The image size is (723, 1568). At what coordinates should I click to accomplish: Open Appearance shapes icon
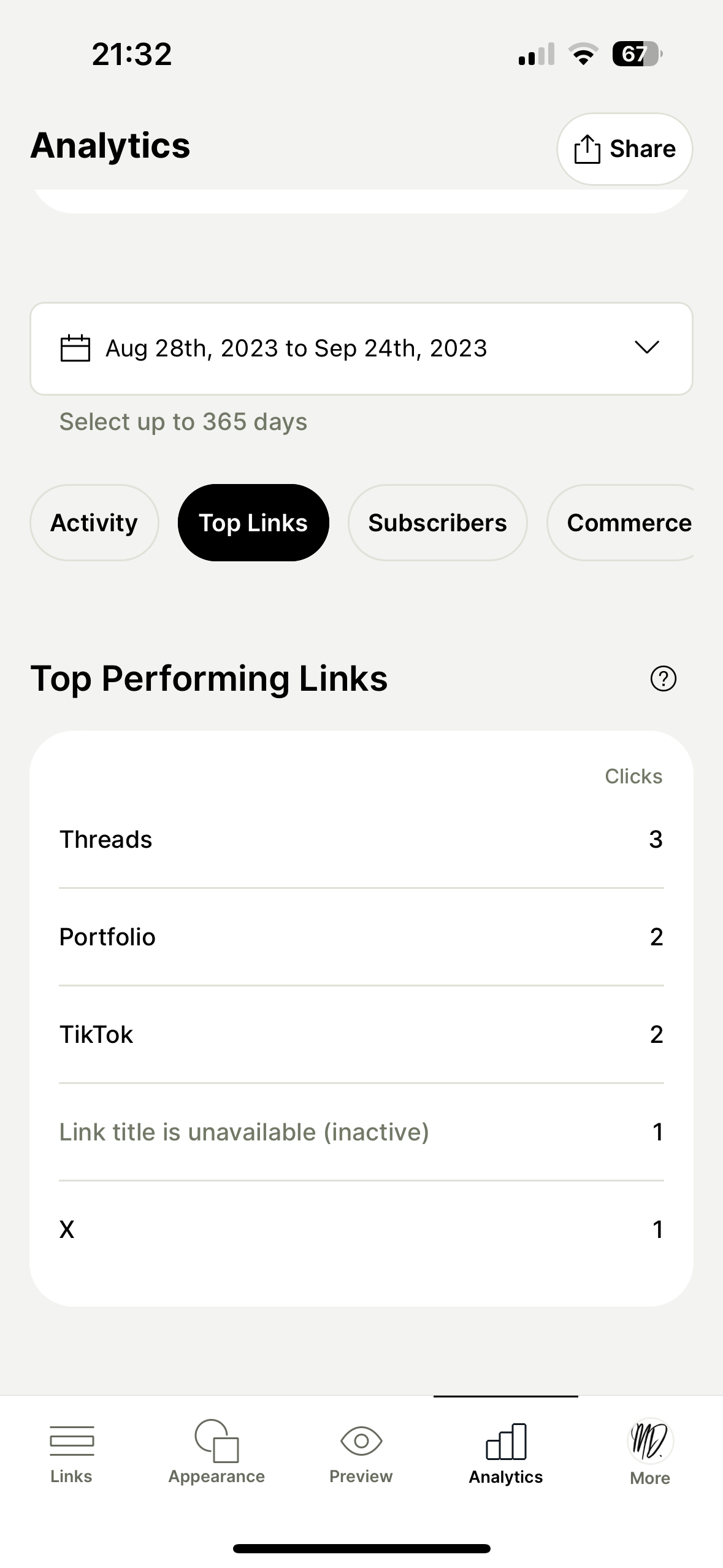point(216,1440)
